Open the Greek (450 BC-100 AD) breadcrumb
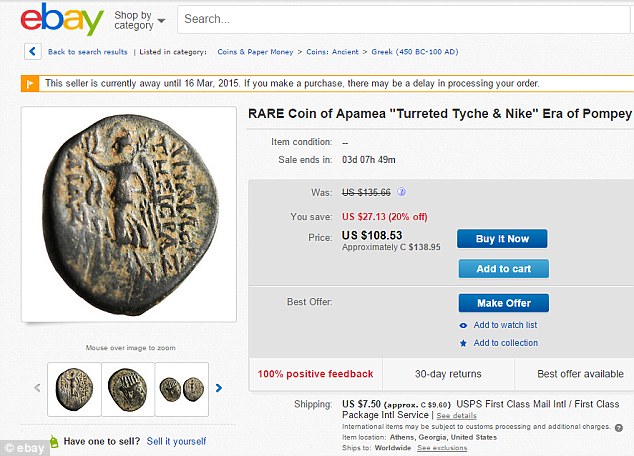634x456 pixels. coord(415,52)
